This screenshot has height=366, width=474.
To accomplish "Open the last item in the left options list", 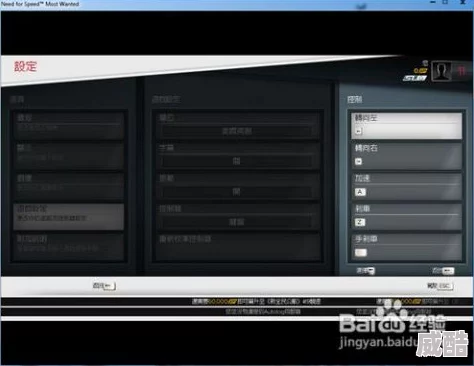I will pos(68,247).
